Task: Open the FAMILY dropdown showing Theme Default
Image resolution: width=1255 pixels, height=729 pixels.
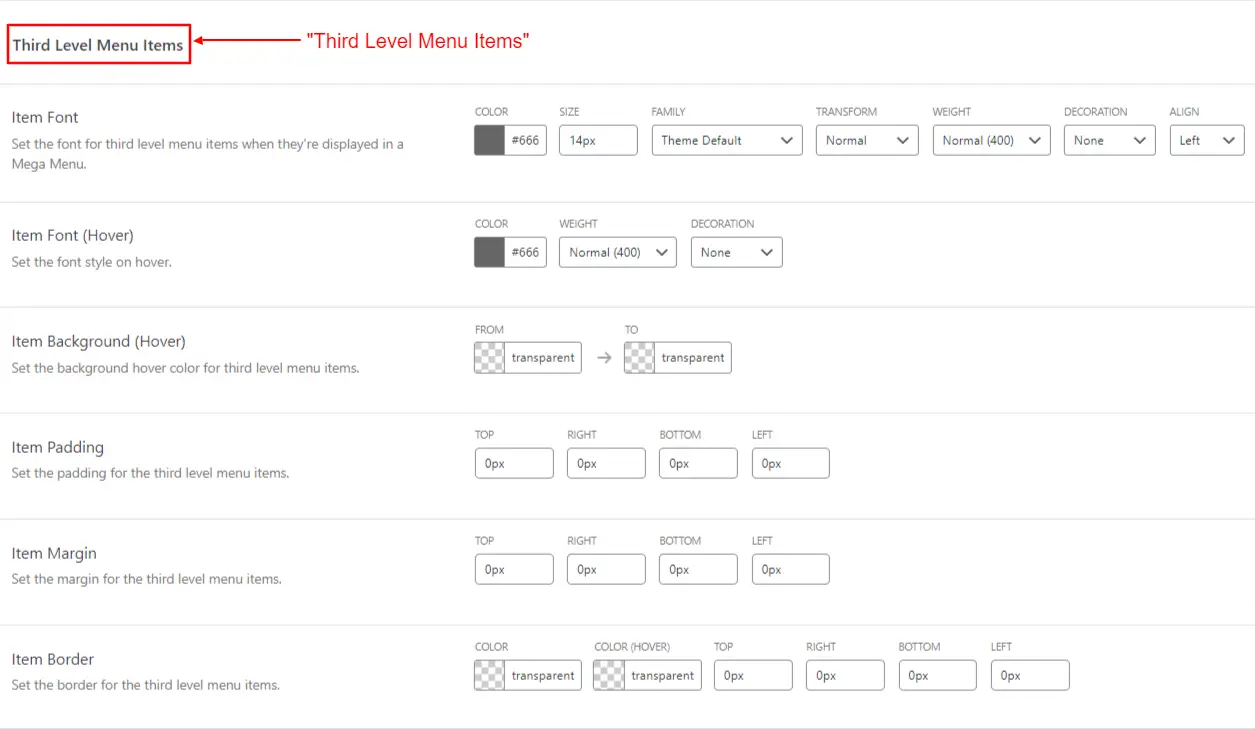Action: coord(727,140)
